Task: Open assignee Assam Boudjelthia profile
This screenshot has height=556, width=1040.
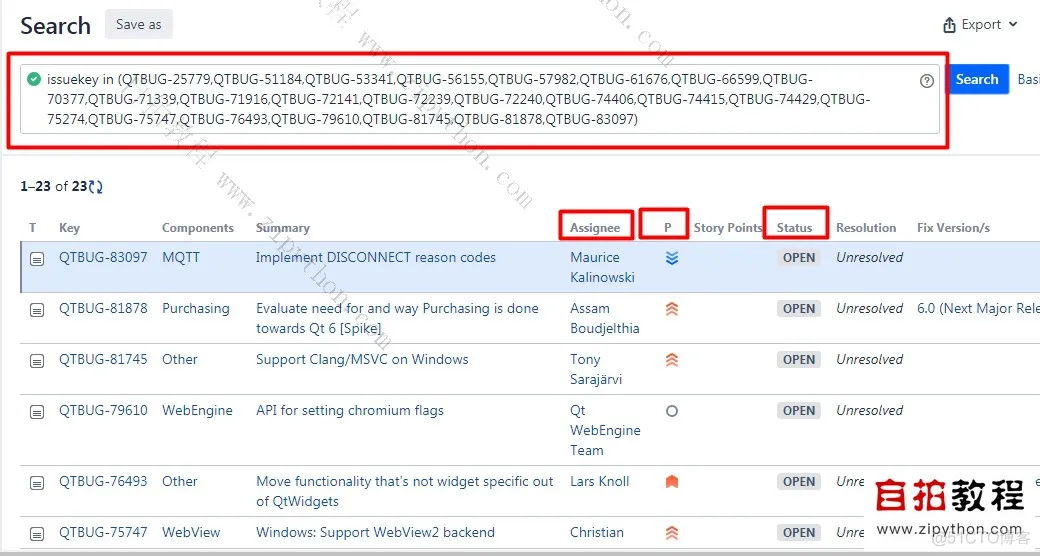Action: pos(605,318)
